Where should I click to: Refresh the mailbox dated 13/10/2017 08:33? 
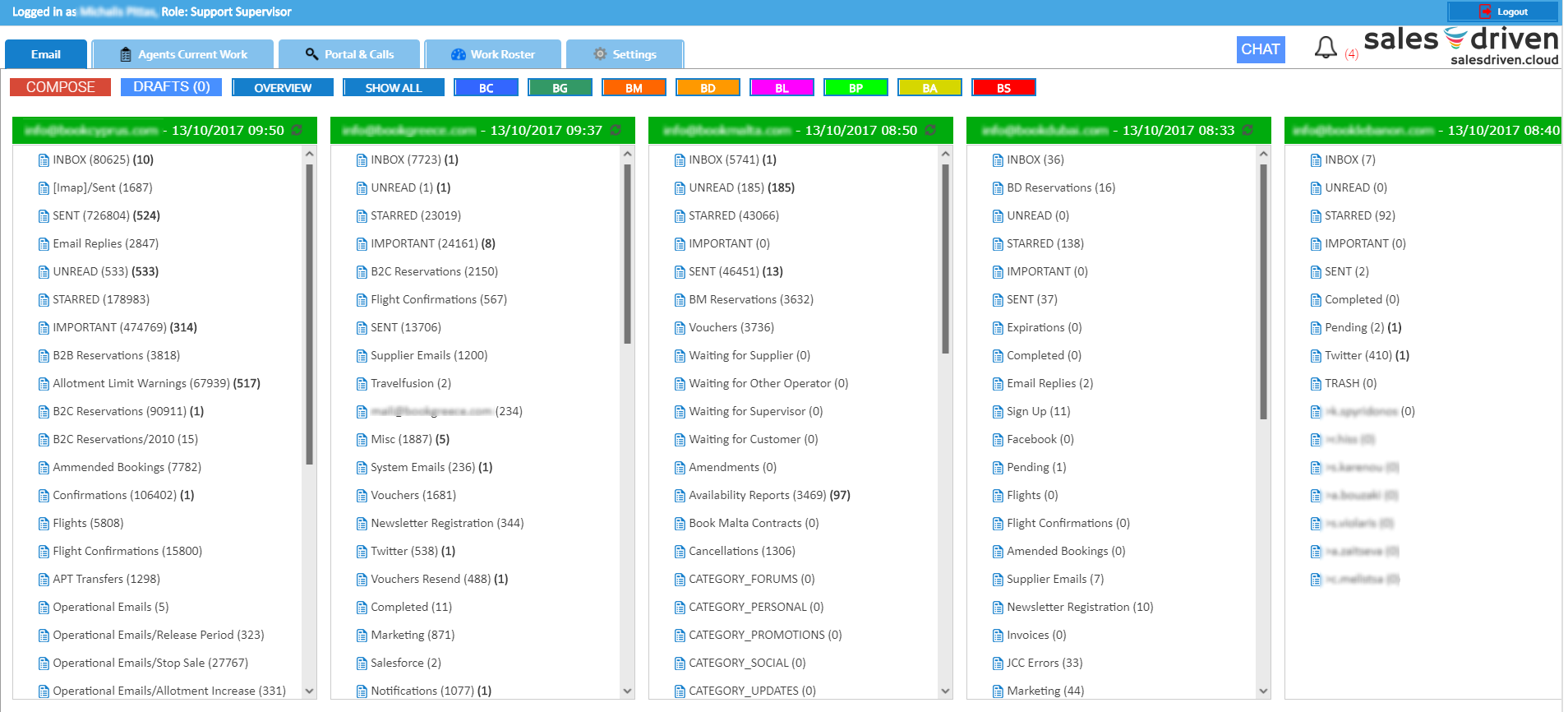click(x=1248, y=130)
